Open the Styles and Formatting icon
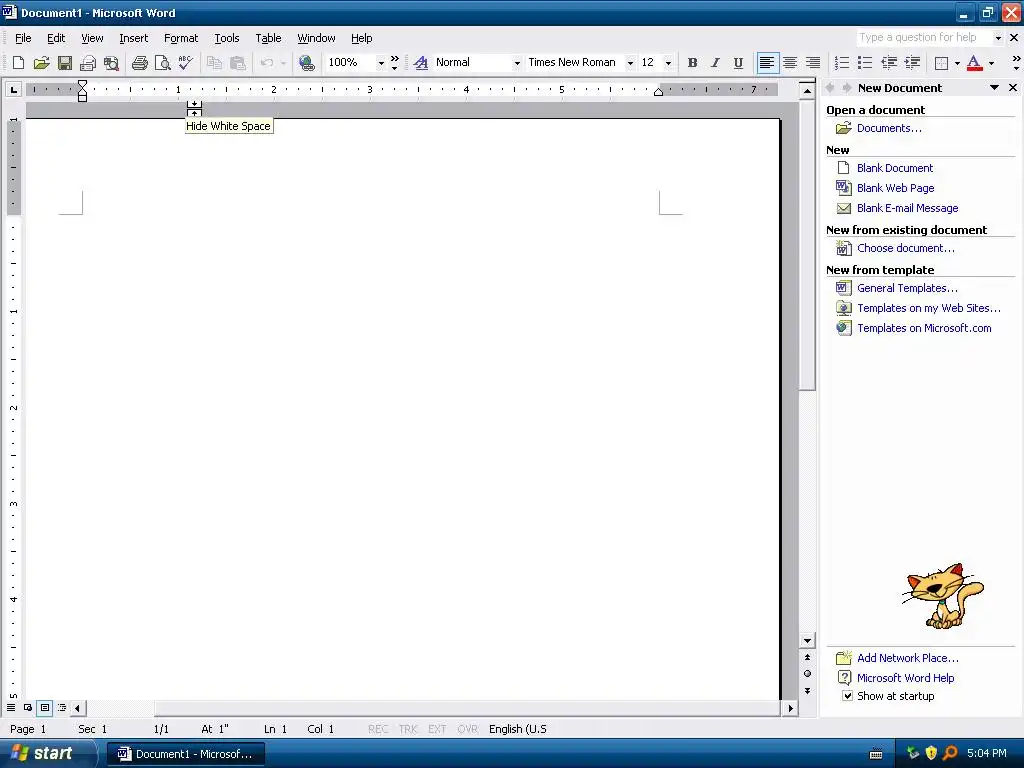Screen dimensions: 1024x768 pyautogui.click(x=421, y=63)
